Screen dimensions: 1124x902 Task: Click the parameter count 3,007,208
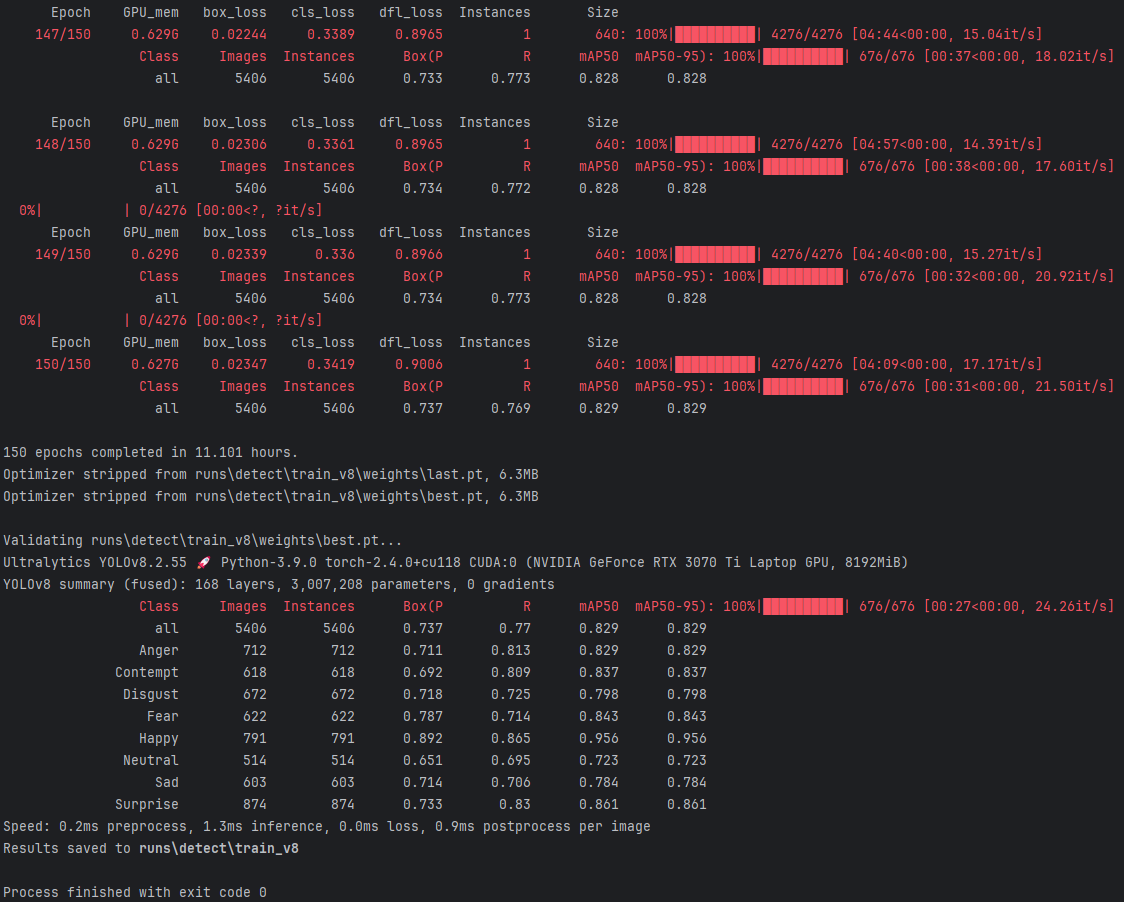[327, 584]
